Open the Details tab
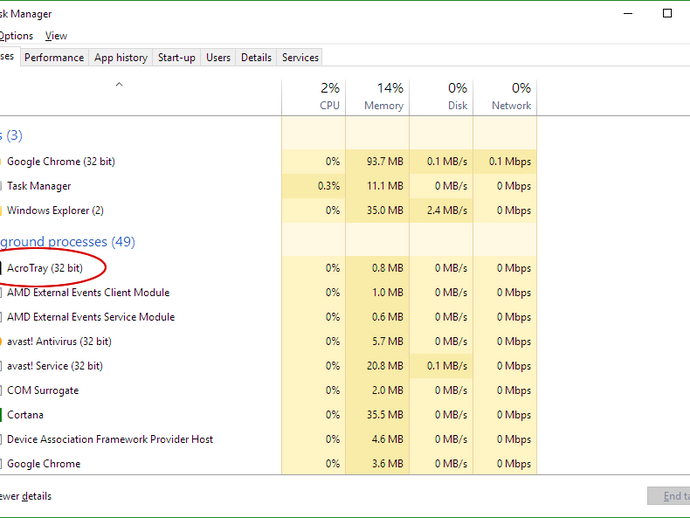 pos(256,57)
